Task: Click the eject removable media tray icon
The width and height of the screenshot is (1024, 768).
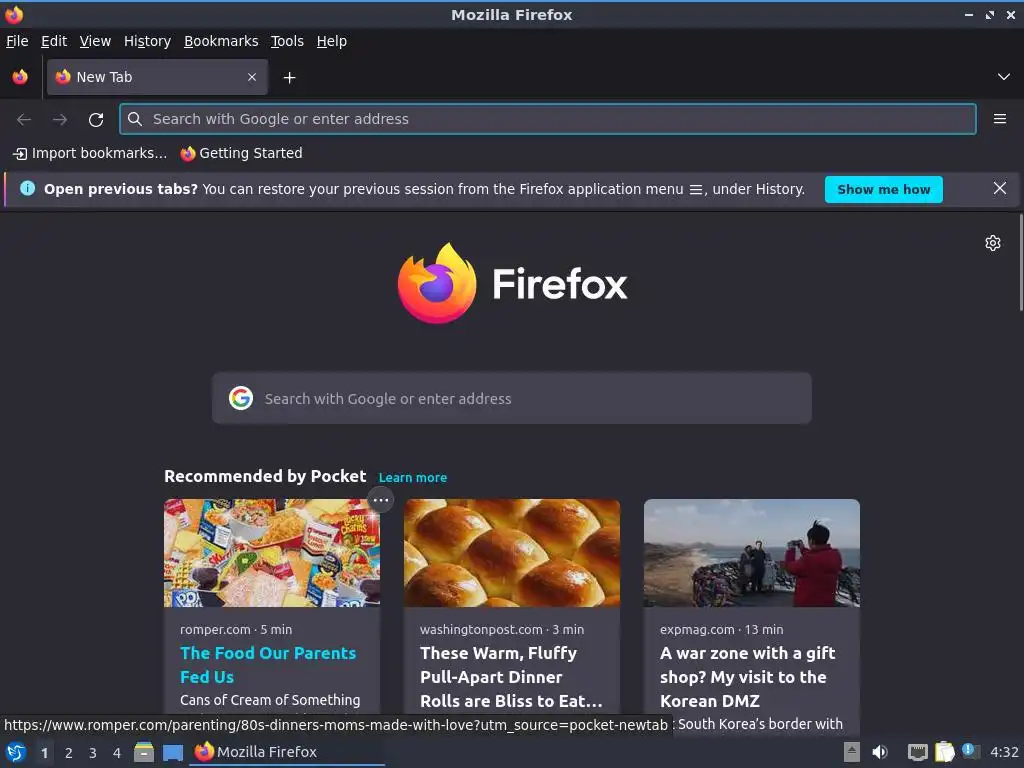Action: coord(851,752)
